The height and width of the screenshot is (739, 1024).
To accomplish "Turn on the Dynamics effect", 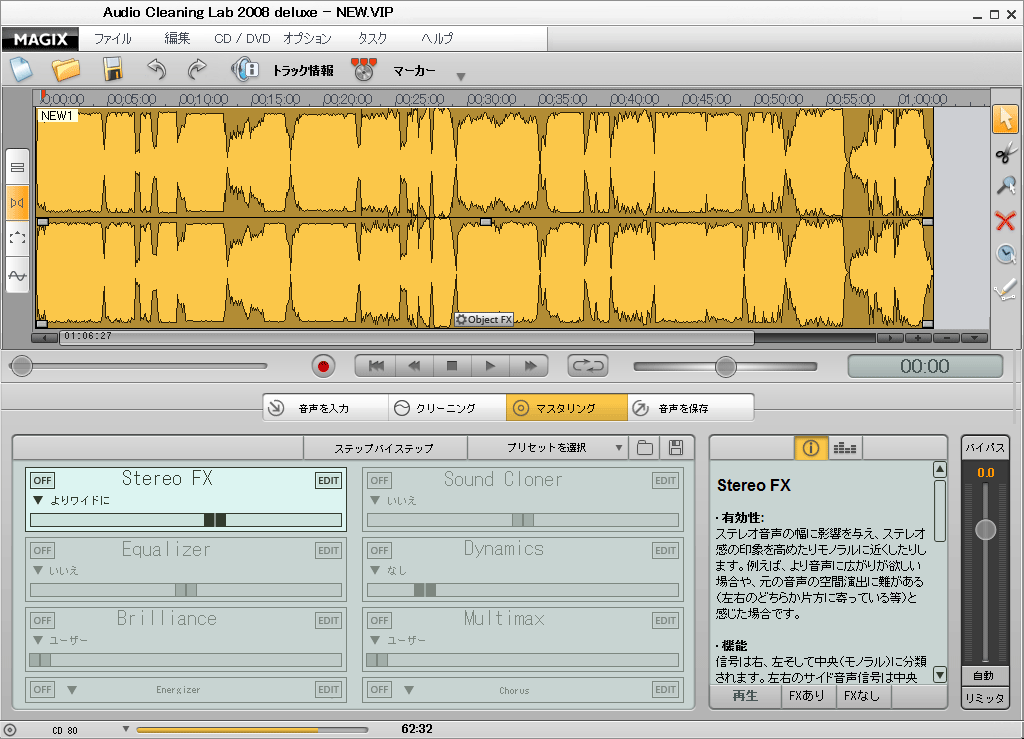I will pos(379,550).
